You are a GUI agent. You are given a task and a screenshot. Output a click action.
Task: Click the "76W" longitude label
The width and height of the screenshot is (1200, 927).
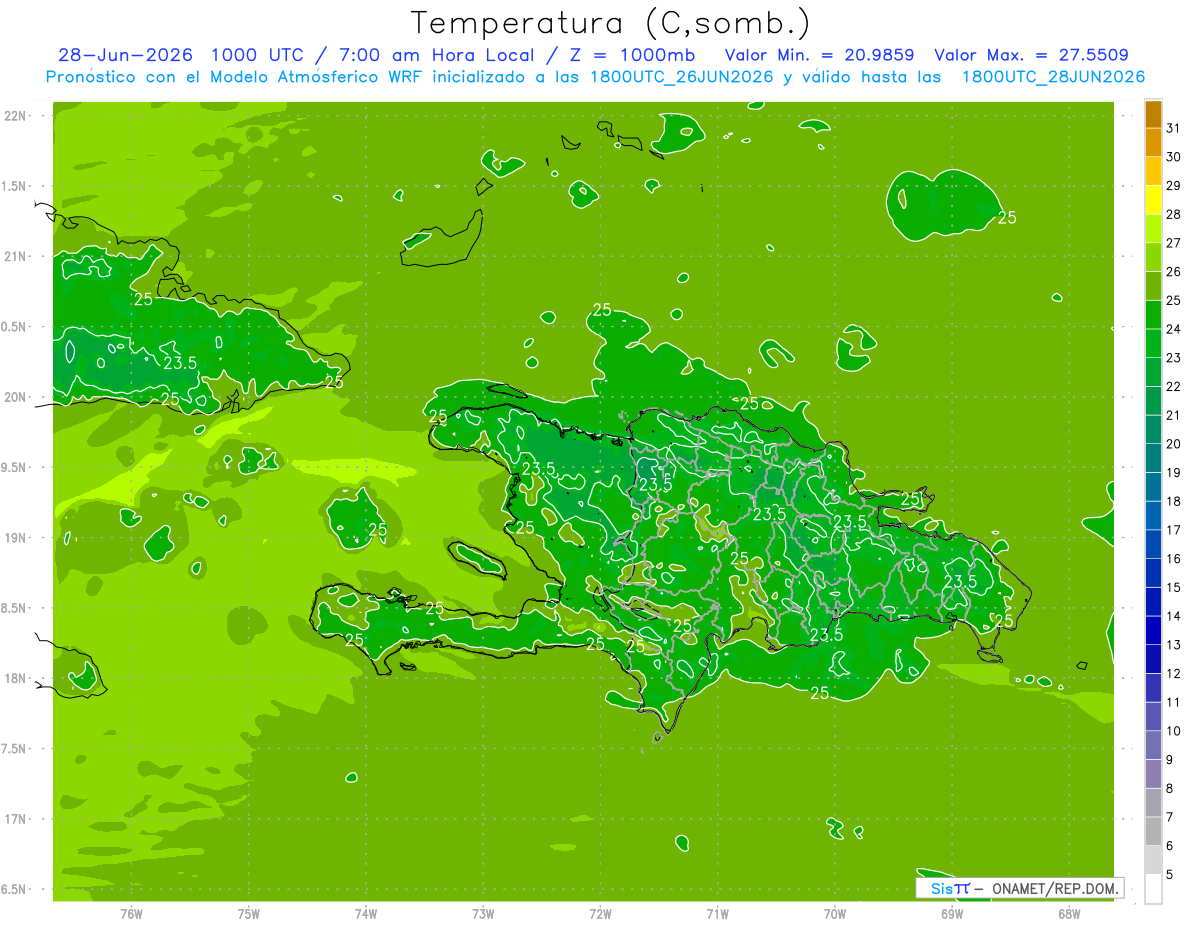[131, 913]
